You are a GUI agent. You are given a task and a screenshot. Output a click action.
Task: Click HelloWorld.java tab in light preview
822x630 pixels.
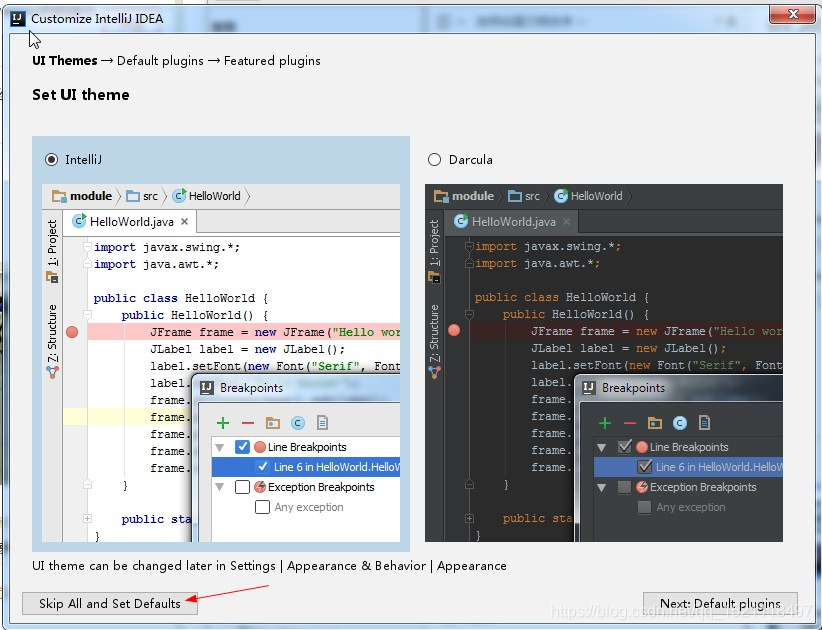(x=129, y=222)
